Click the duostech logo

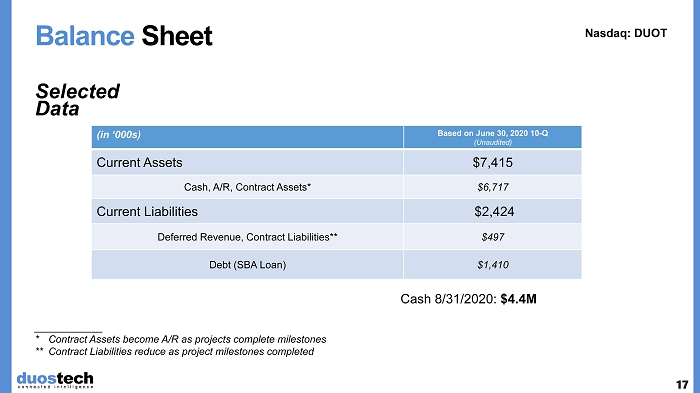pyautogui.click(x=55, y=380)
